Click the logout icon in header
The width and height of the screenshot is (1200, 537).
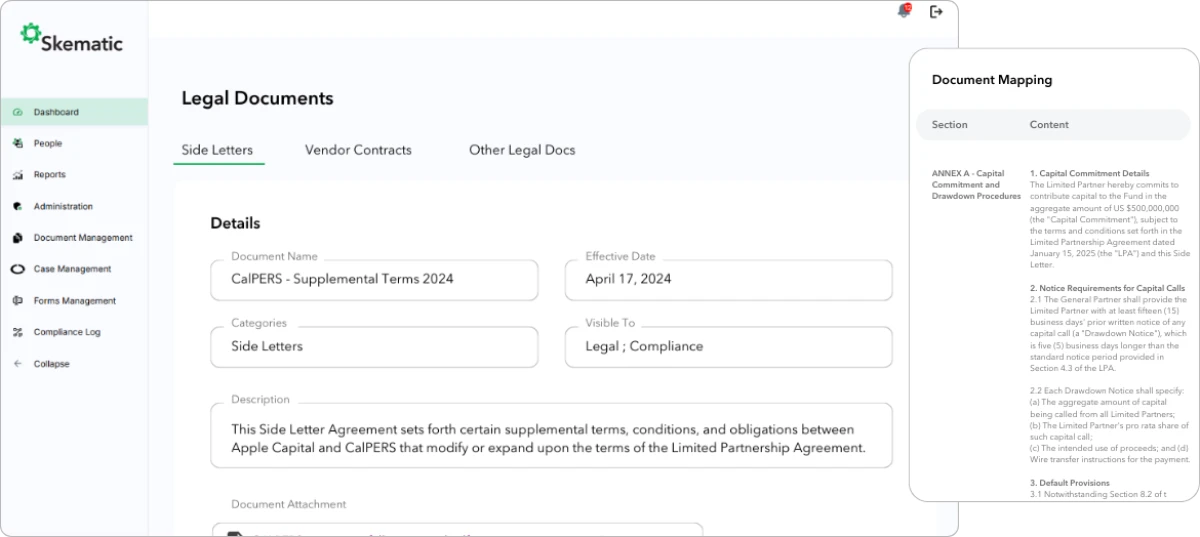(x=936, y=12)
